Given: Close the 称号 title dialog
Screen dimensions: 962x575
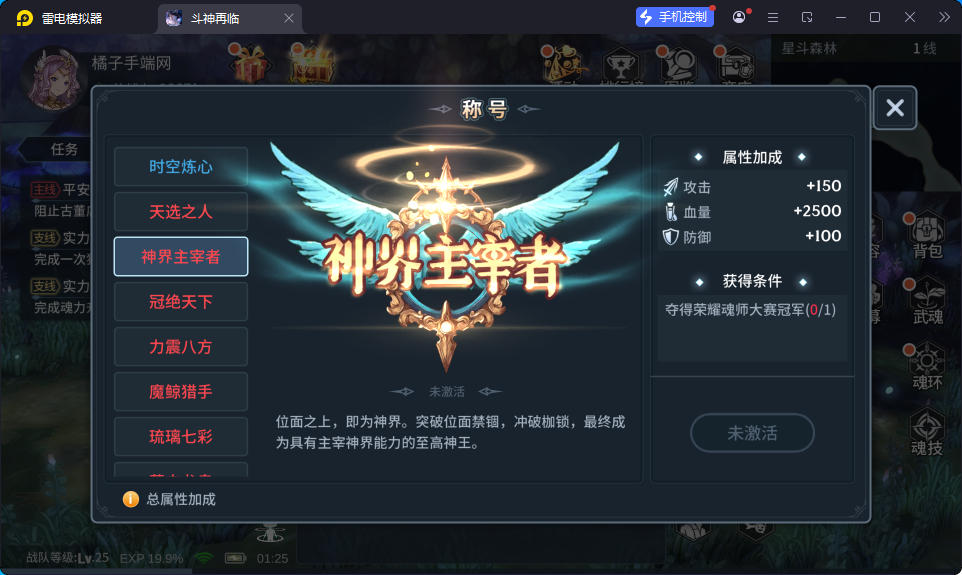Looking at the screenshot, I should [895, 108].
